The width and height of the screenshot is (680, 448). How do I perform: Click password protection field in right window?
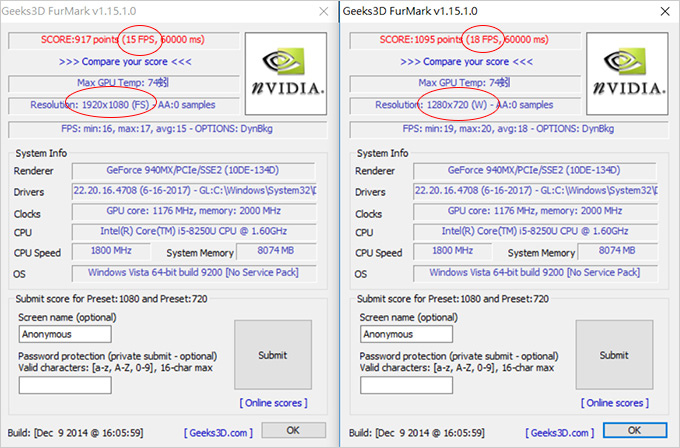point(406,385)
